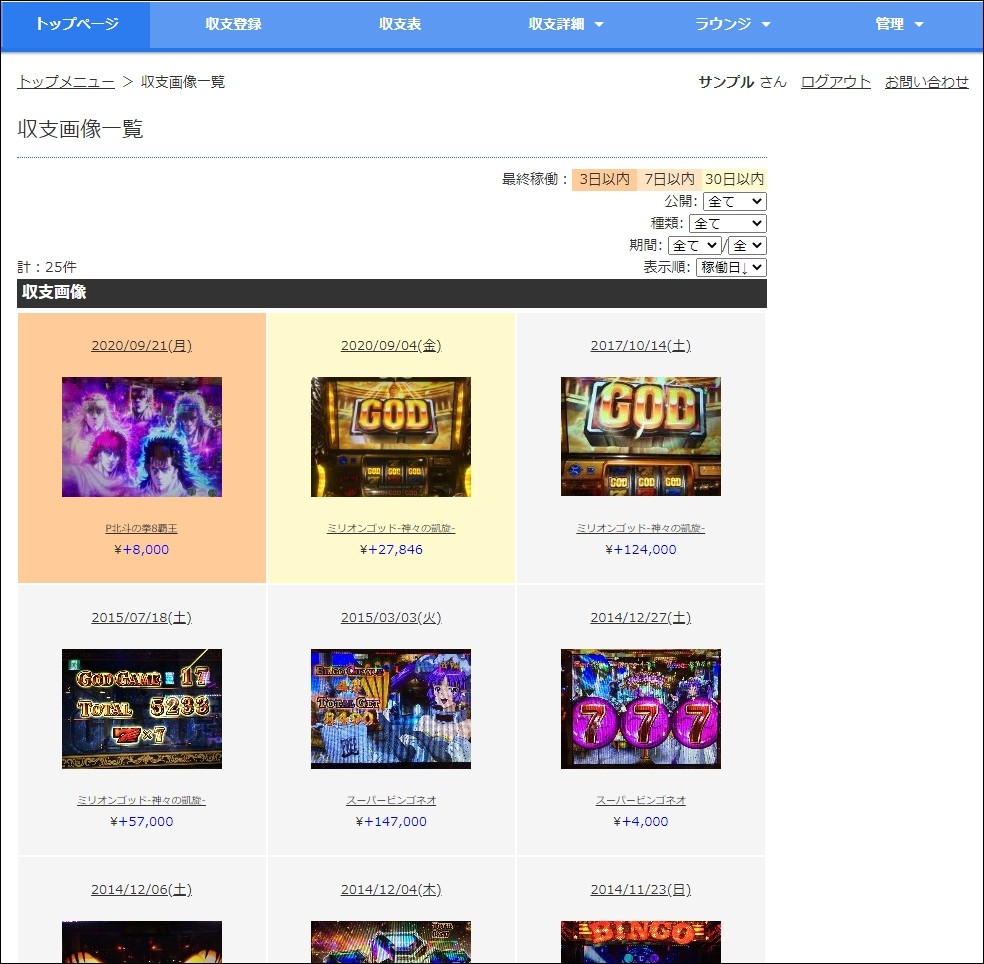The image size is (984, 964).
Task: Click the P北斗の拳8覇王 machine name link
Action: [141, 528]
